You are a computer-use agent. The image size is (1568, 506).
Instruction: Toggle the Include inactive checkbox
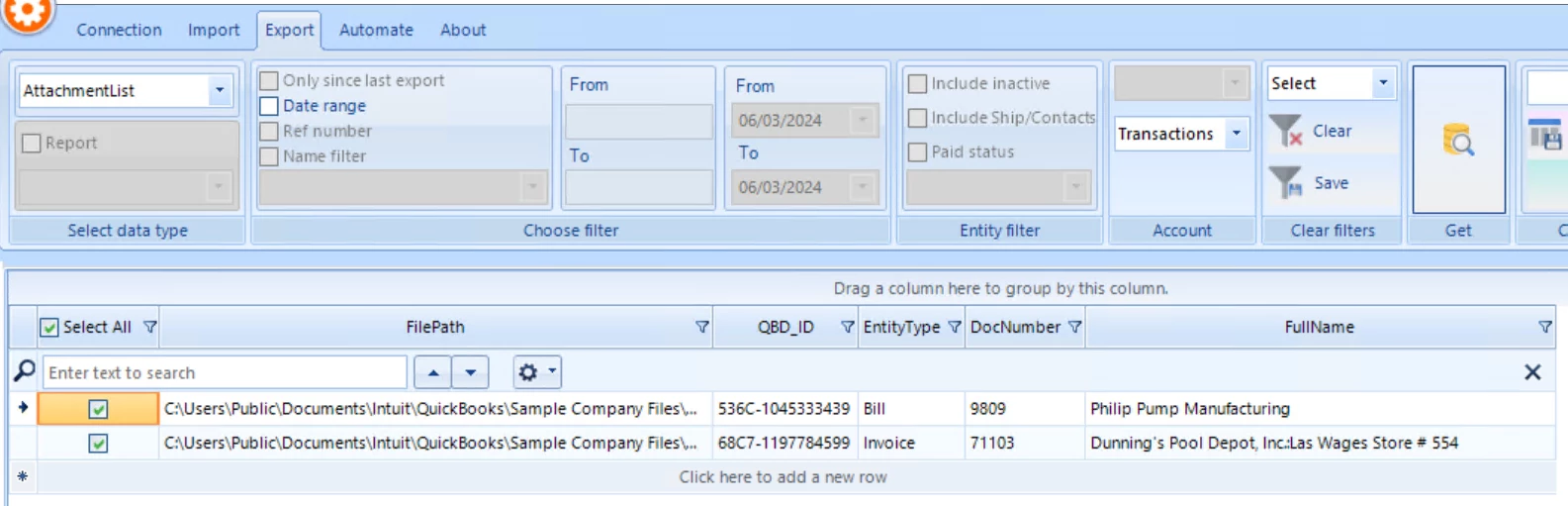click(x=917, y=83)
